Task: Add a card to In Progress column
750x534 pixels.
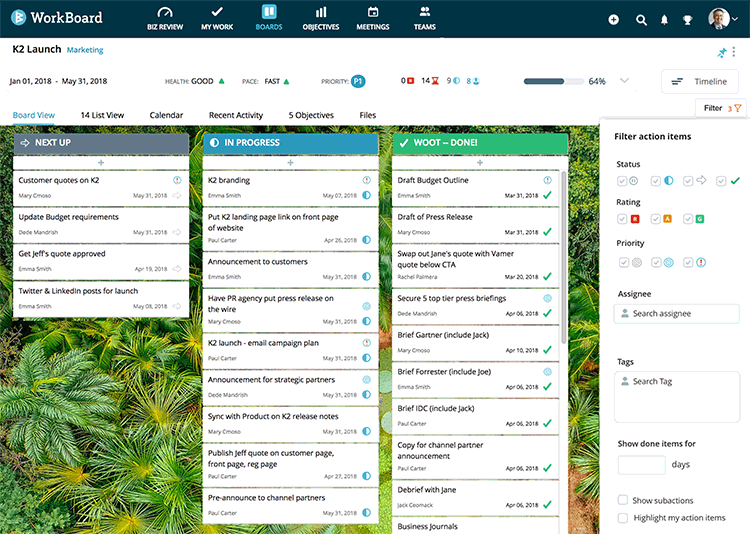Action: point(290,163)
